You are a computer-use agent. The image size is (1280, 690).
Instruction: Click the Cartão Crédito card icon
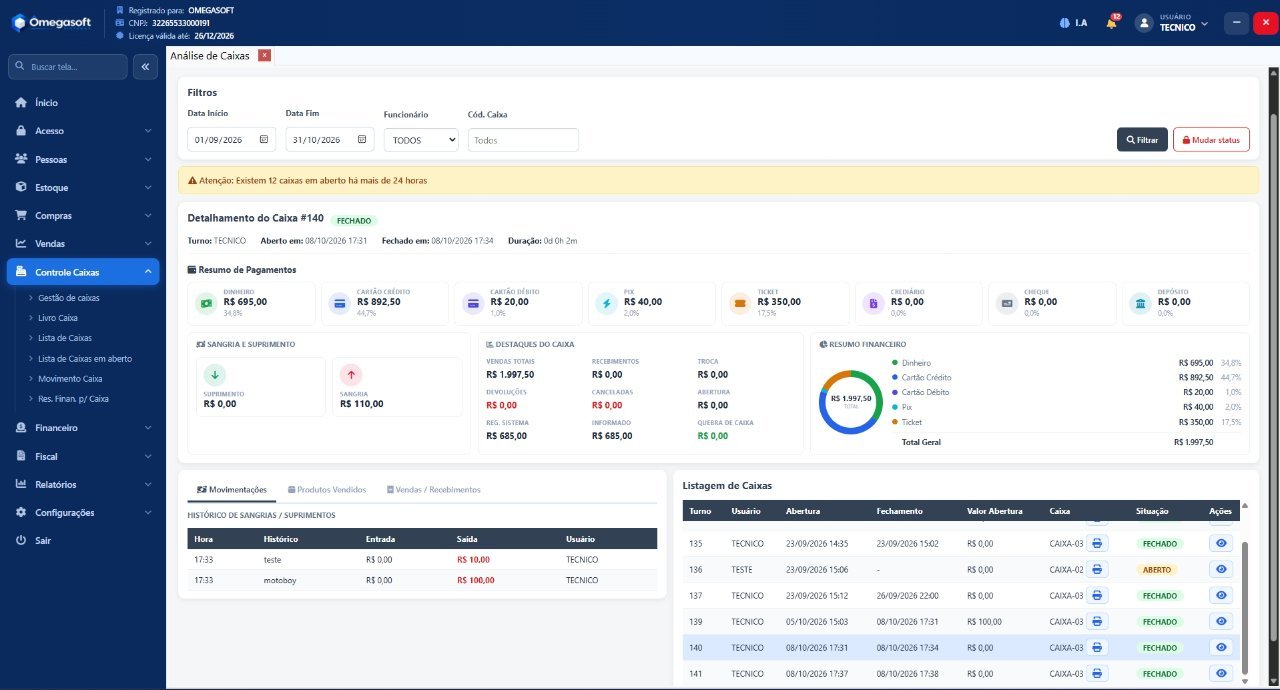(340, 303)
